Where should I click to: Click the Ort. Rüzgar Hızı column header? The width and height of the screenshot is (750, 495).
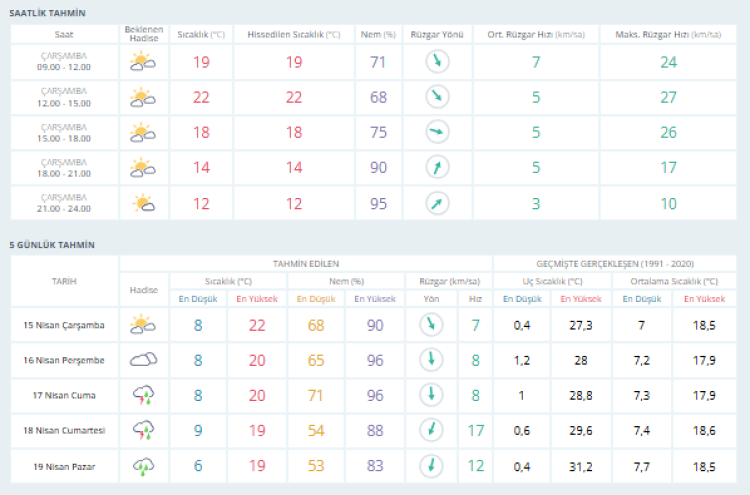point(535,34)
